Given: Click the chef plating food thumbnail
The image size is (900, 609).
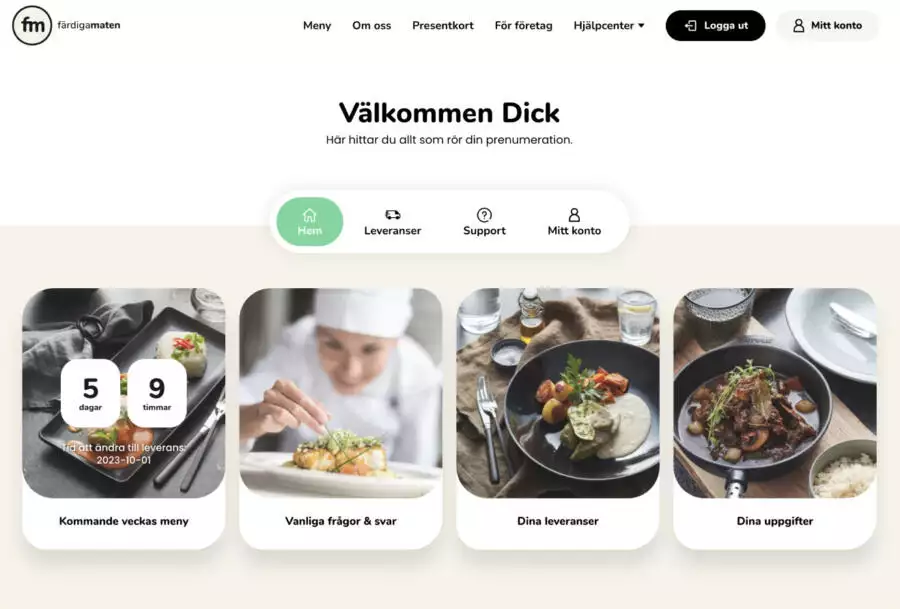Looking at the screenshot, I should pyautogui.click(x=340, y=393).
